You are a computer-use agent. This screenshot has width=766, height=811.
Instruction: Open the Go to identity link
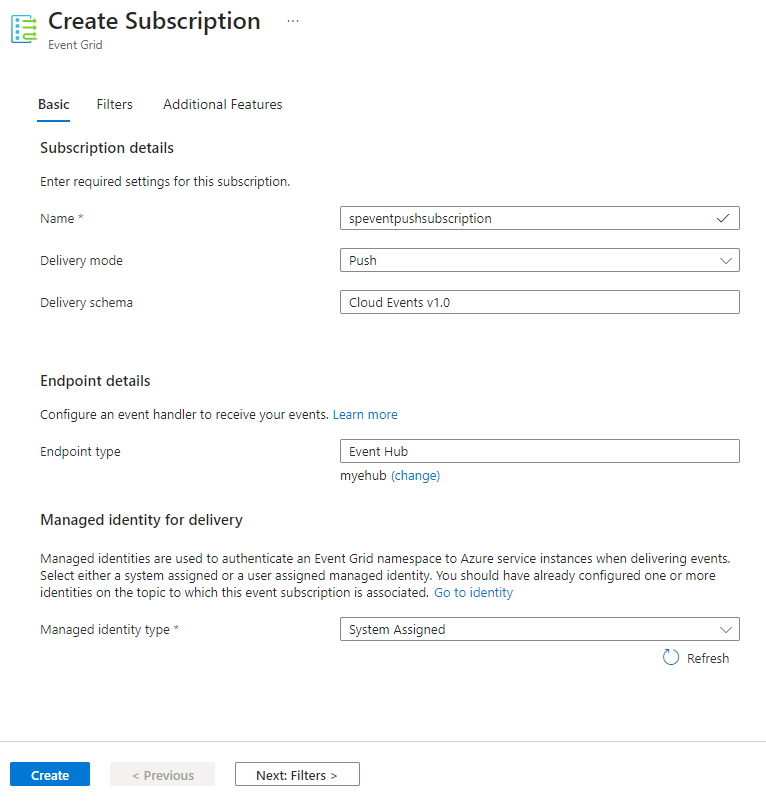473,592
